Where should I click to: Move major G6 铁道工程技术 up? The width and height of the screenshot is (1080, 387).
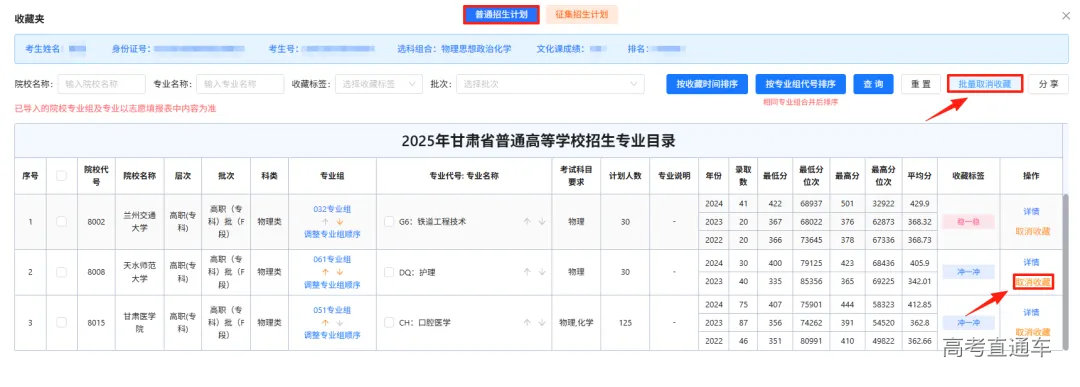[x=527, y=222]
